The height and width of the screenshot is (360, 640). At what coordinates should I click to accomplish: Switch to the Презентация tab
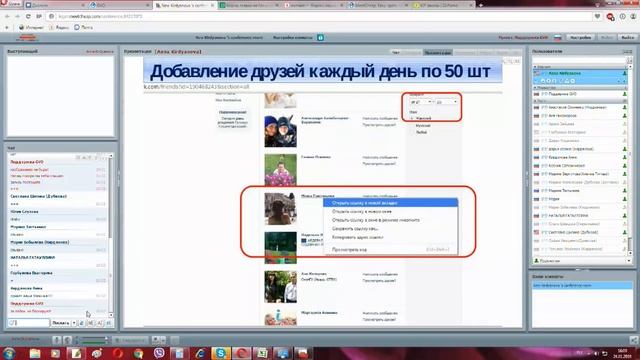pos(438,52)
